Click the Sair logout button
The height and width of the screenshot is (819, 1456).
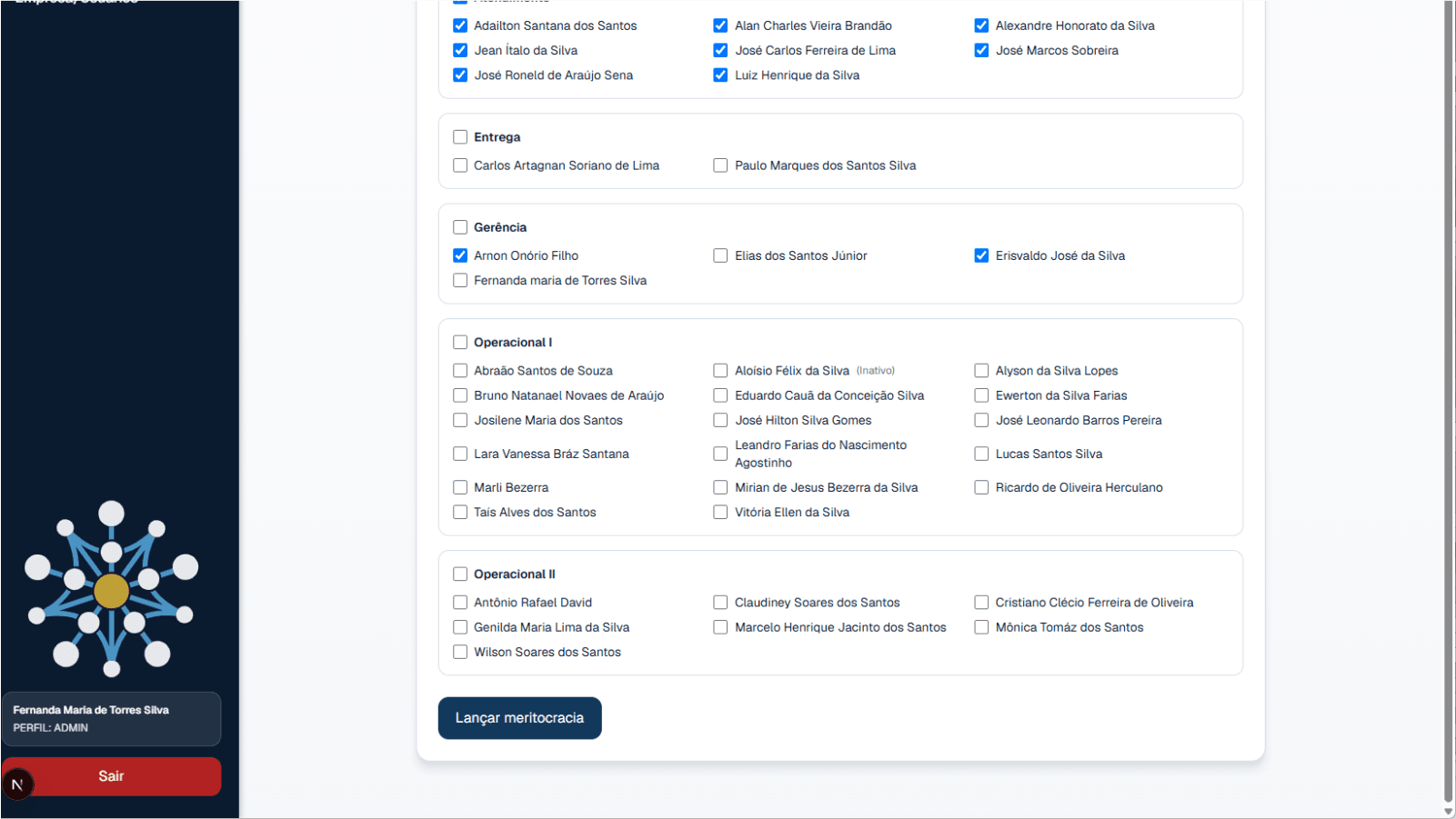[x=111, y=776]
